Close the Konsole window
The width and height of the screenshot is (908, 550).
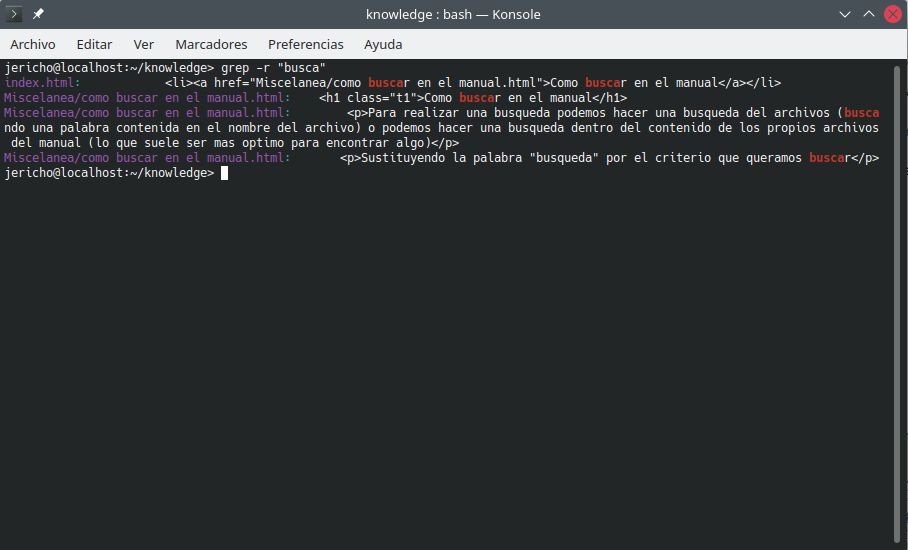click(892, 14)
